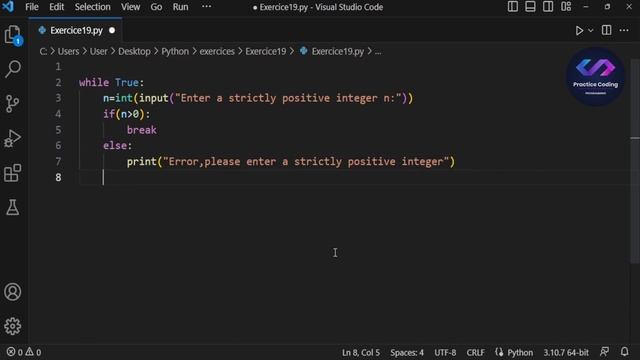
Task: Click the Exercice19 folder breadcrumb
Action: 266,51
